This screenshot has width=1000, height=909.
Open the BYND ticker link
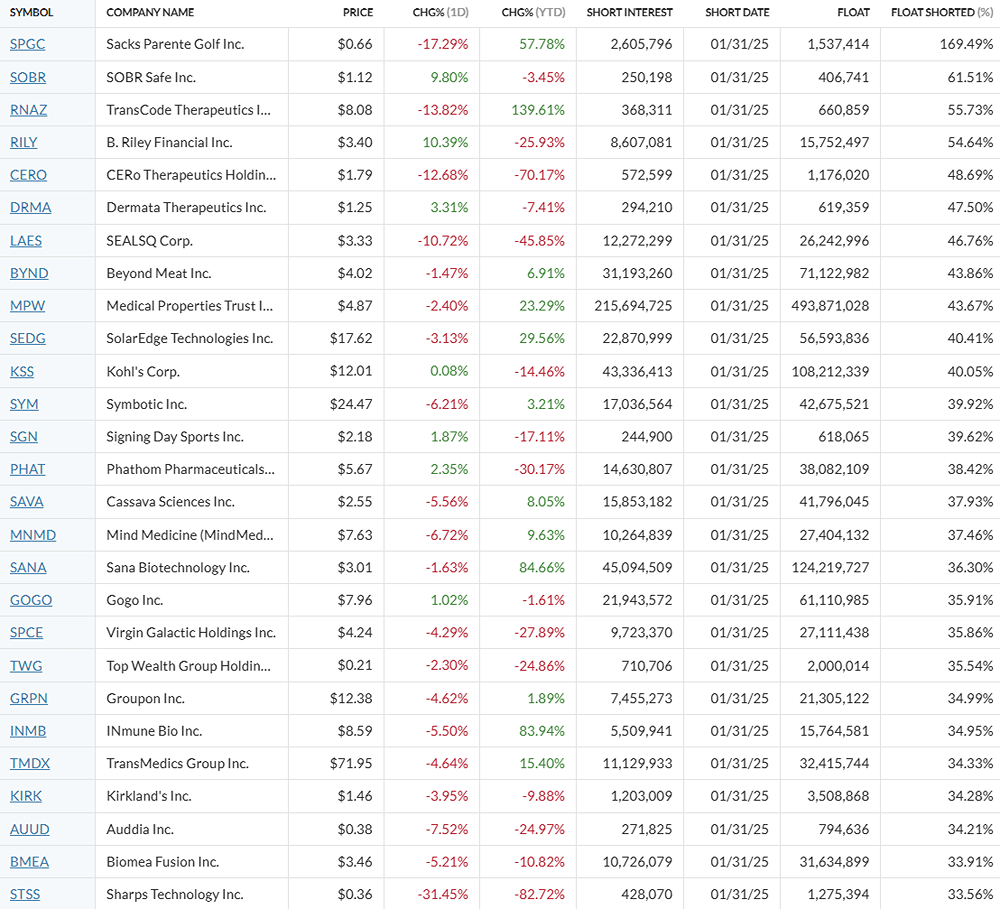(x=29, y=273)
